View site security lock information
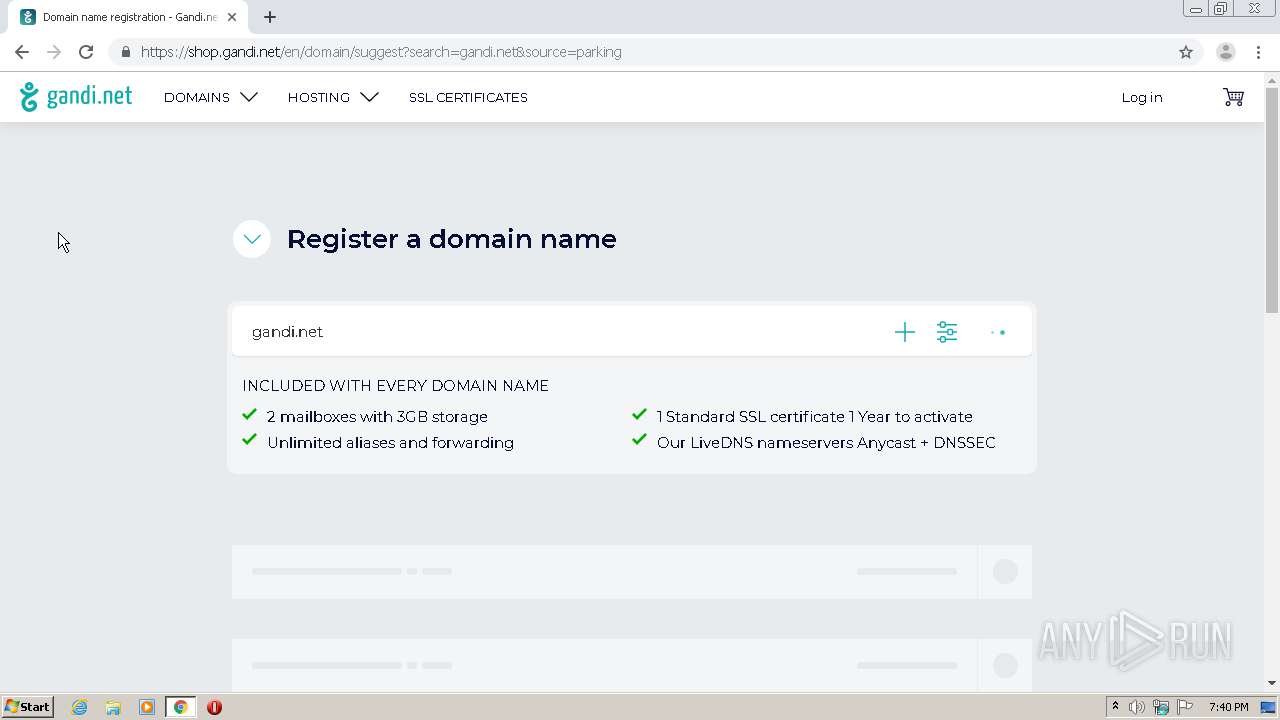 tap(125, 52)
